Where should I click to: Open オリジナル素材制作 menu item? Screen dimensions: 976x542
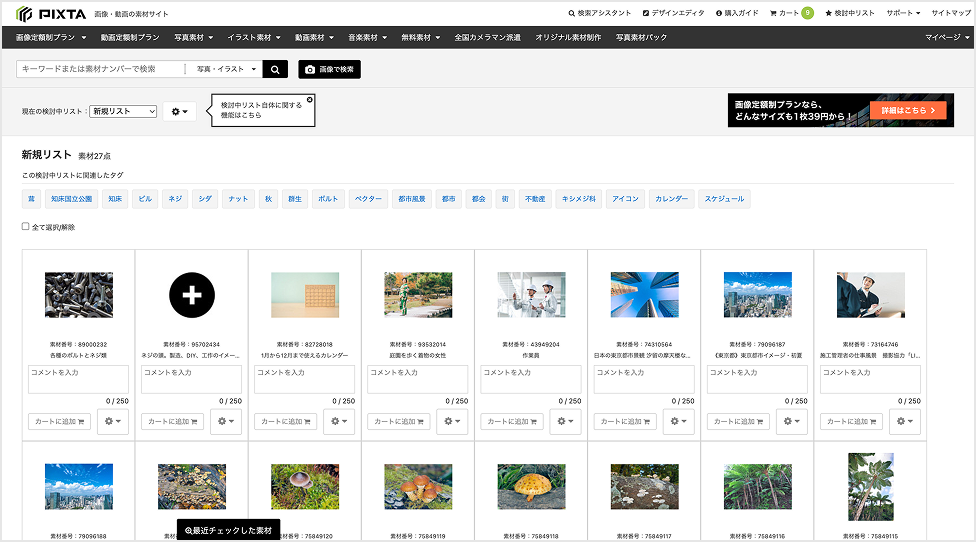click(568, 37)
